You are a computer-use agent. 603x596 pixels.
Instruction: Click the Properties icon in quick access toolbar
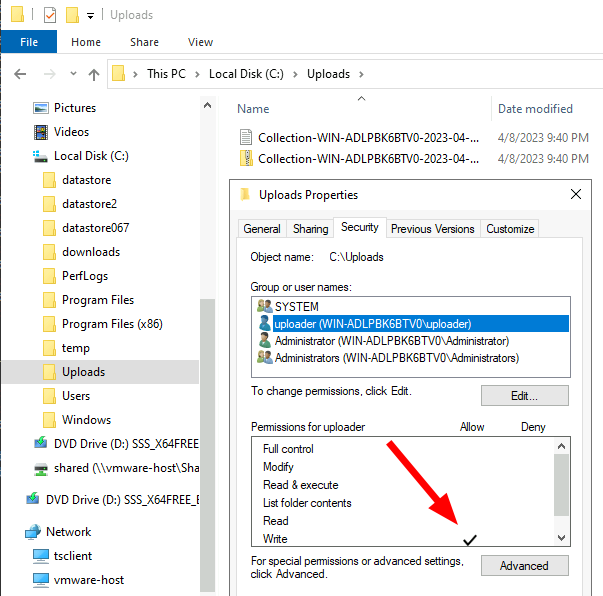[x=48, y=15]
